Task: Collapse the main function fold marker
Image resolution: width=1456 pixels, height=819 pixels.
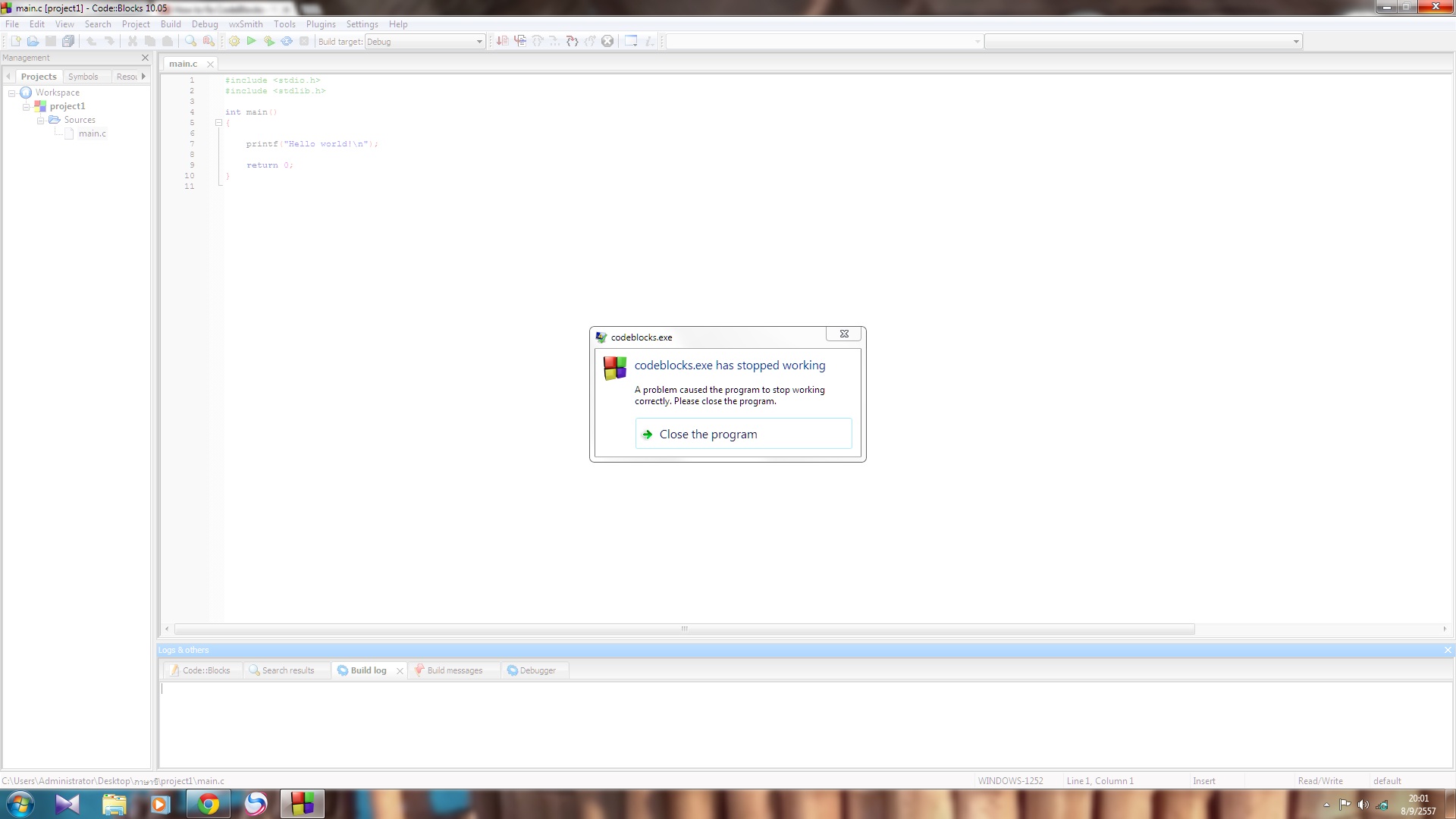Action: click(218, 122)
